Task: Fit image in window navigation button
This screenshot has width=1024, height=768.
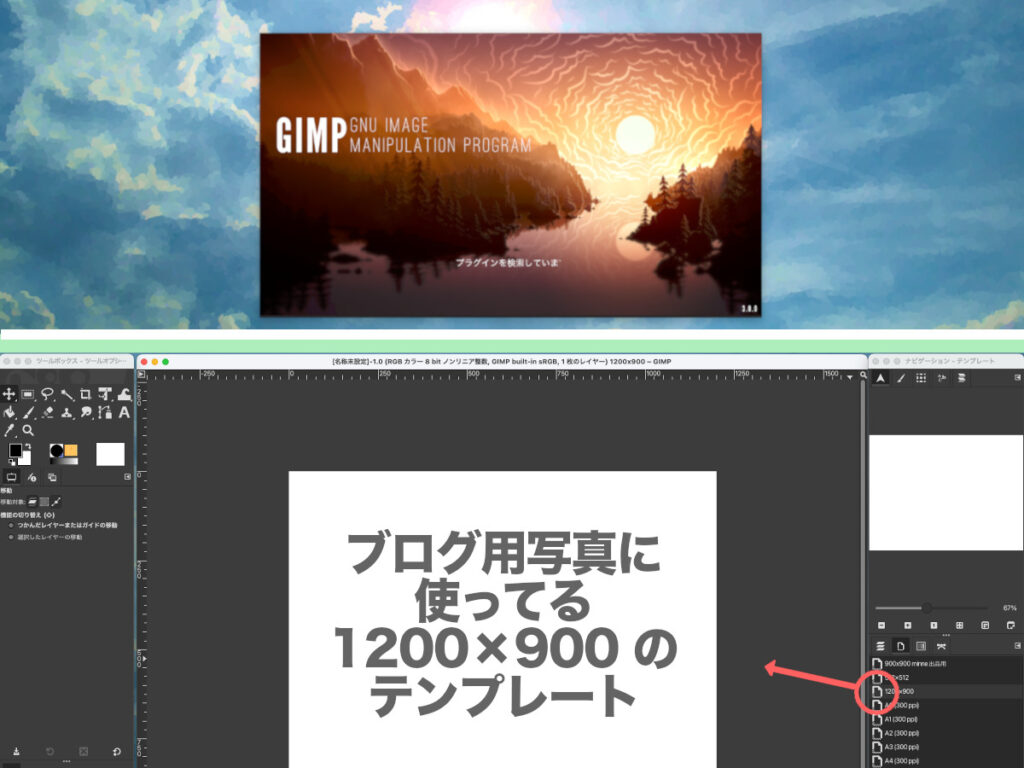Action: [959, 626]
